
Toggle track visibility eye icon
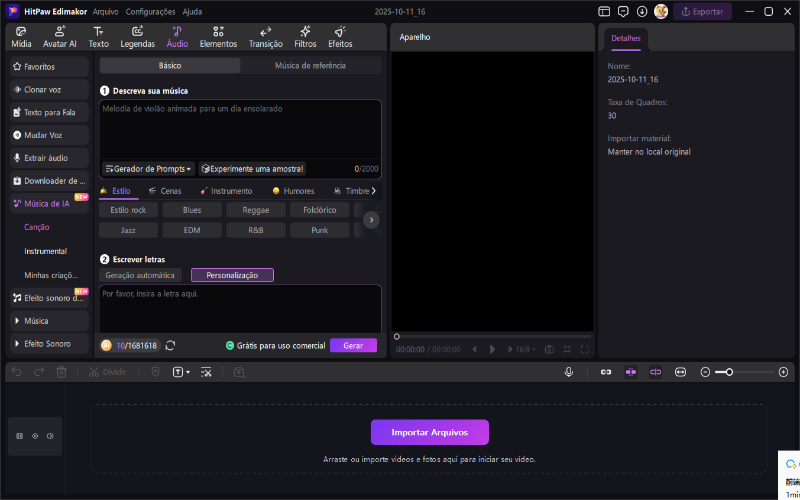pos(35,436)
